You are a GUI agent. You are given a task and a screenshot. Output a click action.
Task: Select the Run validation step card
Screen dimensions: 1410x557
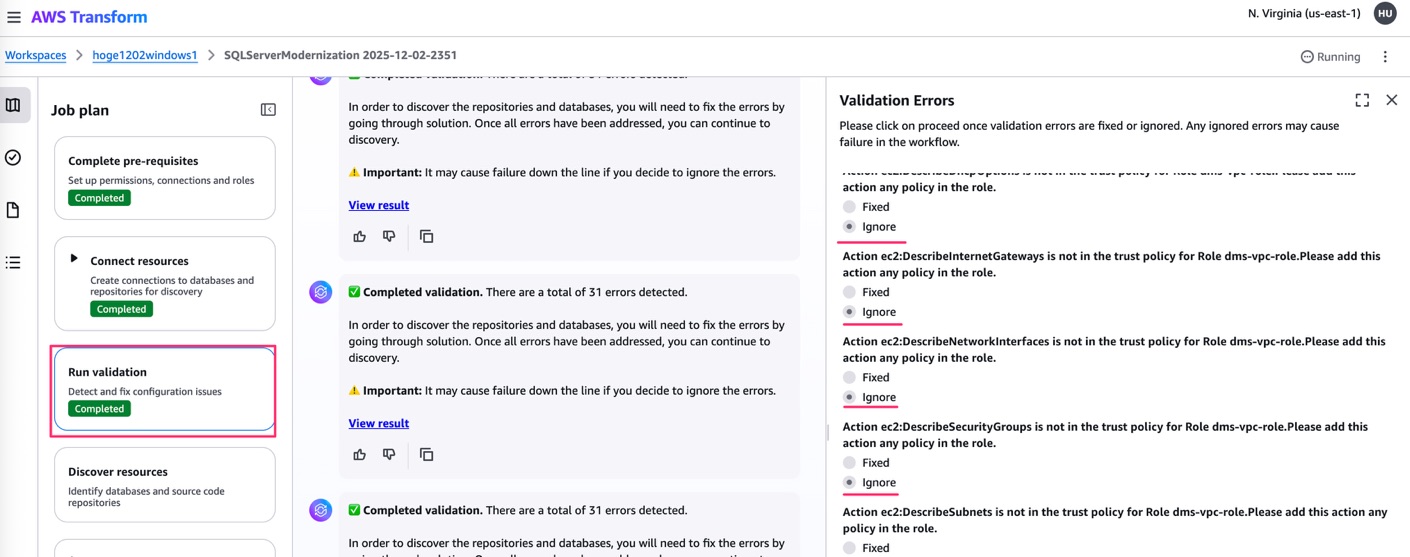point(164,389)
